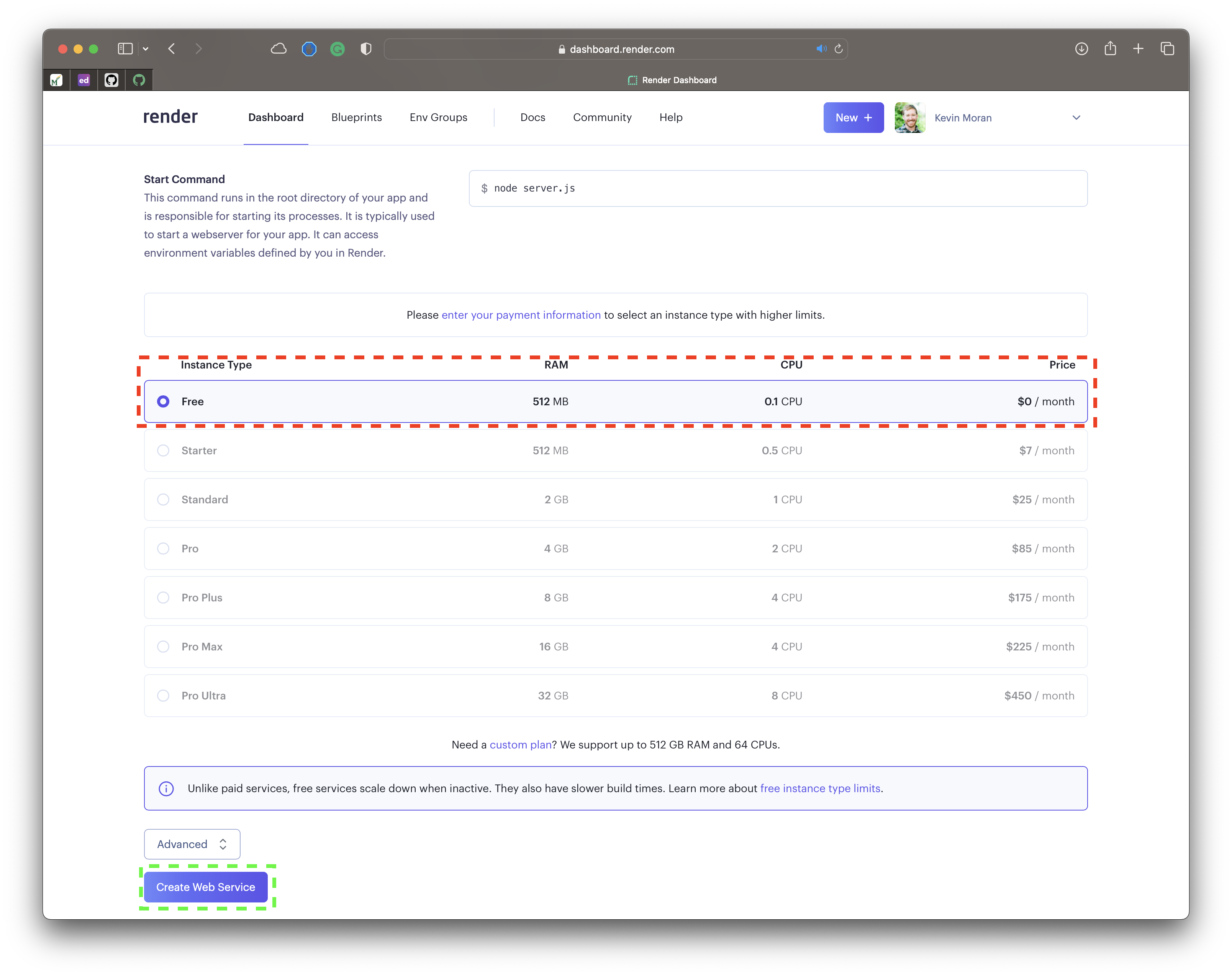1232x976 pixels.
Task: Select the Pro Ultra instance radio button
Action: pyautogui.click(x=164, y=696)
